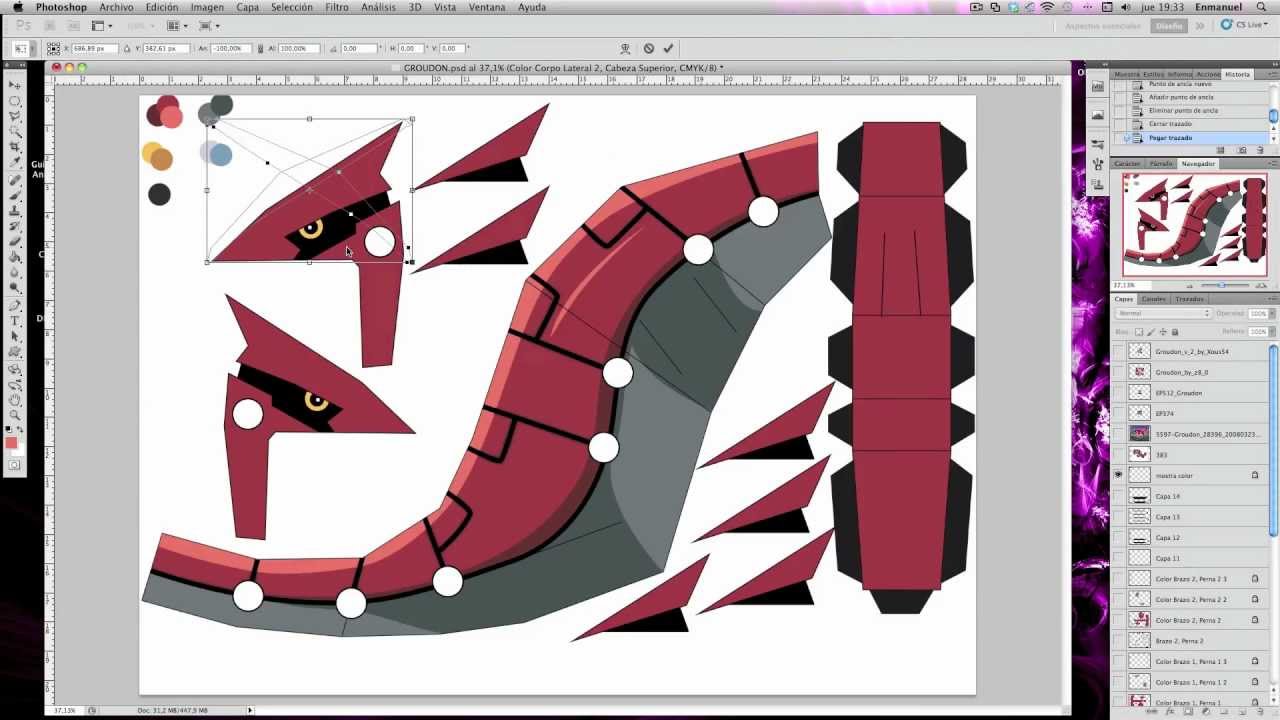
Task: Select the Clone Stamp tool
Action: click(x=15, y=211)
